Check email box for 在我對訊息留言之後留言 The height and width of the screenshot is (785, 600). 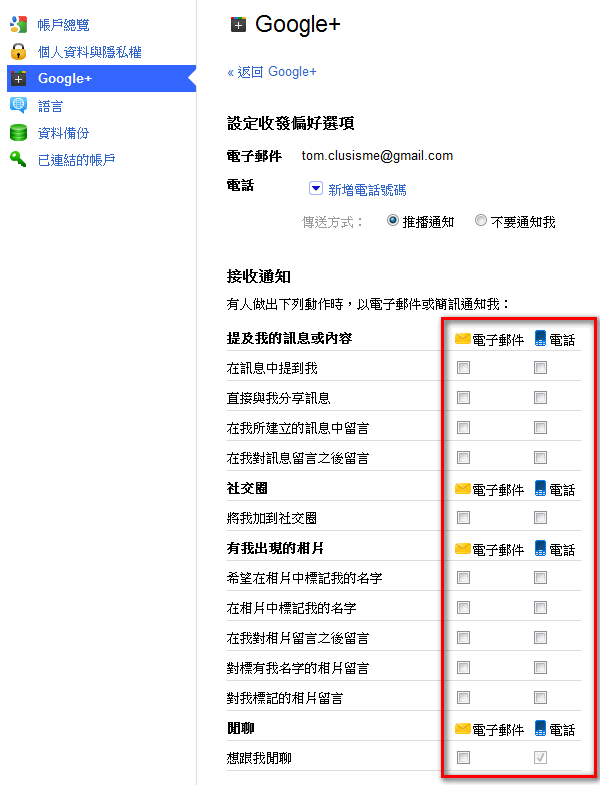point(463,458)
